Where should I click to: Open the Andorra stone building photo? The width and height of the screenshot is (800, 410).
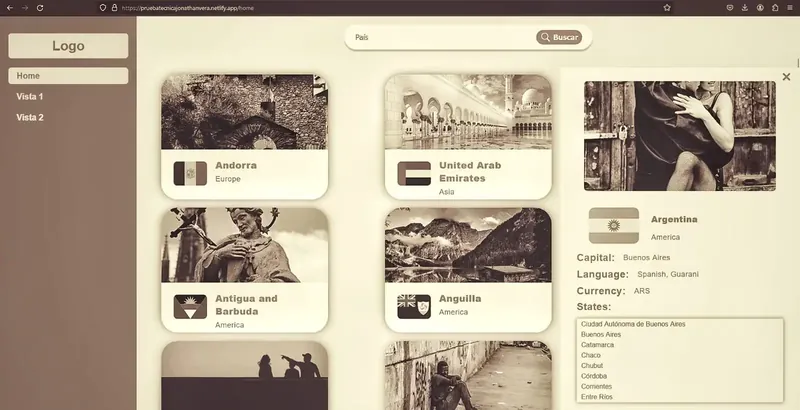pos(244,112)
